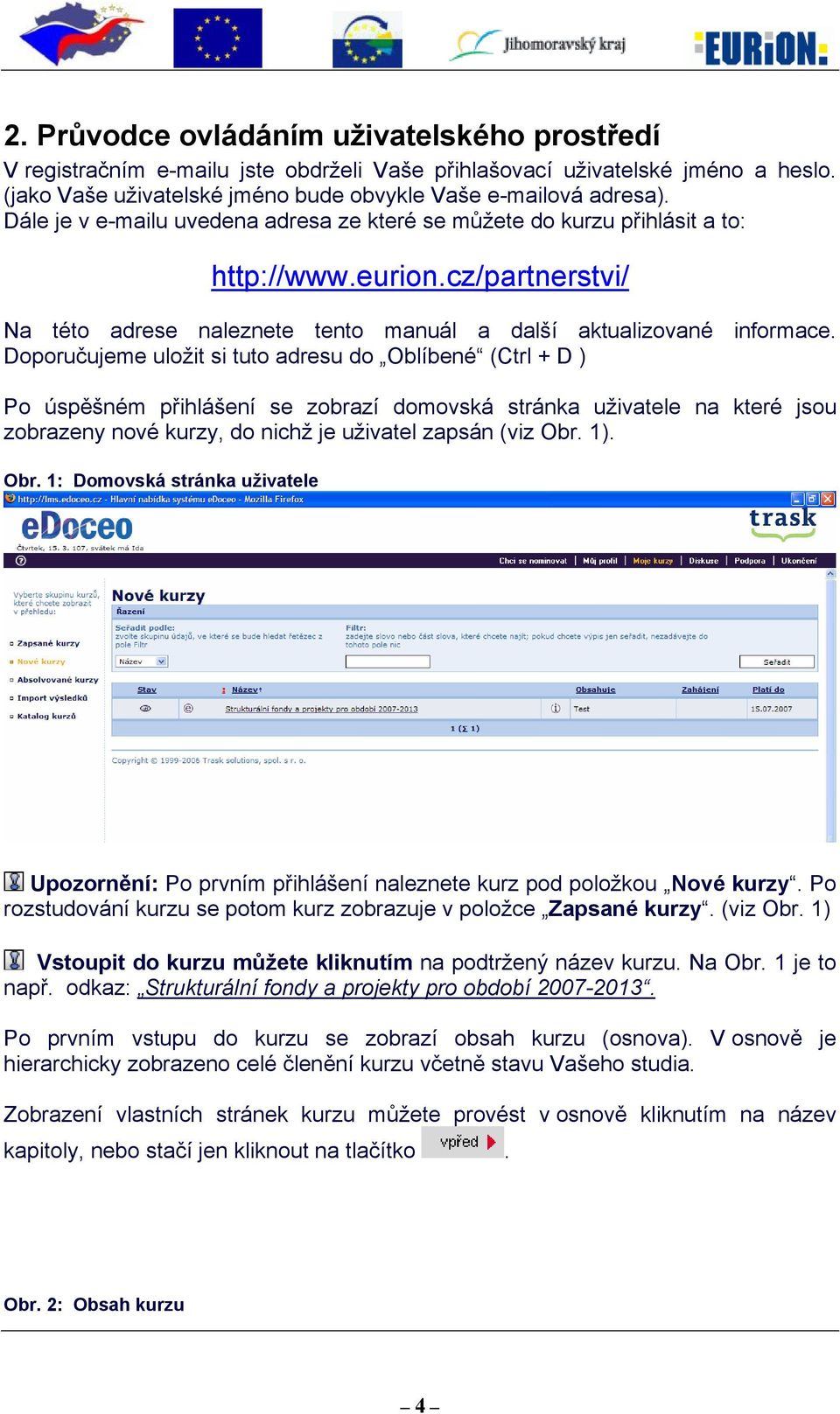Click the @ icon beside the course name

coord(188,709)
